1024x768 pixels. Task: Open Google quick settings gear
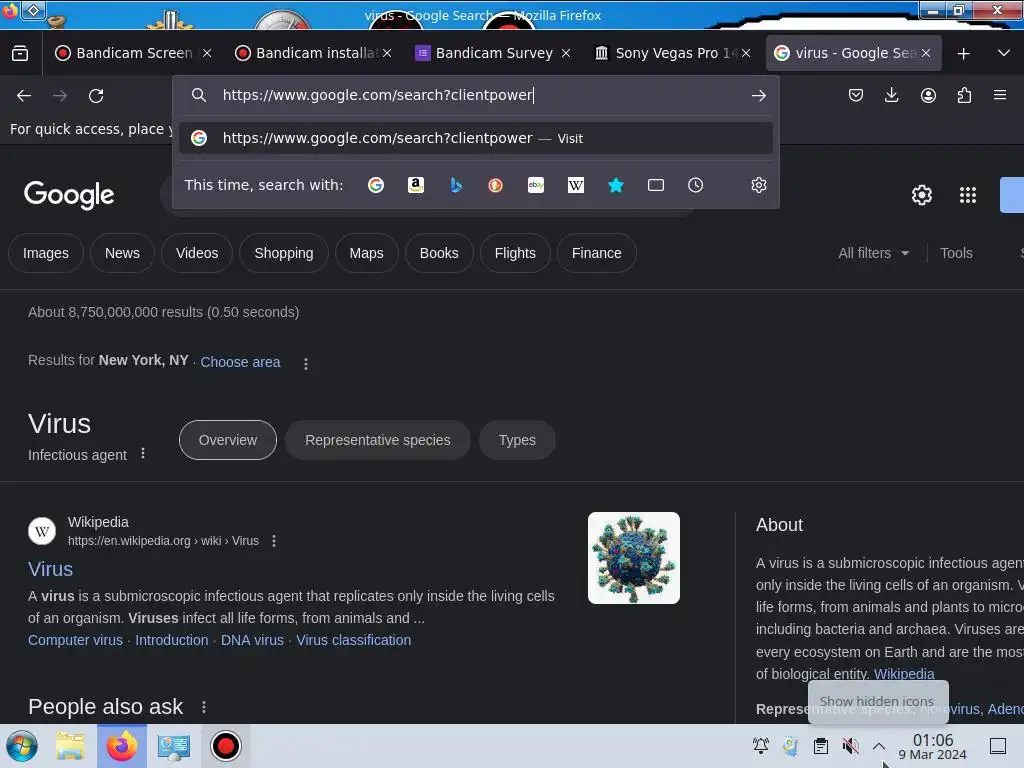pyautogui.click(x=921, y=195)
